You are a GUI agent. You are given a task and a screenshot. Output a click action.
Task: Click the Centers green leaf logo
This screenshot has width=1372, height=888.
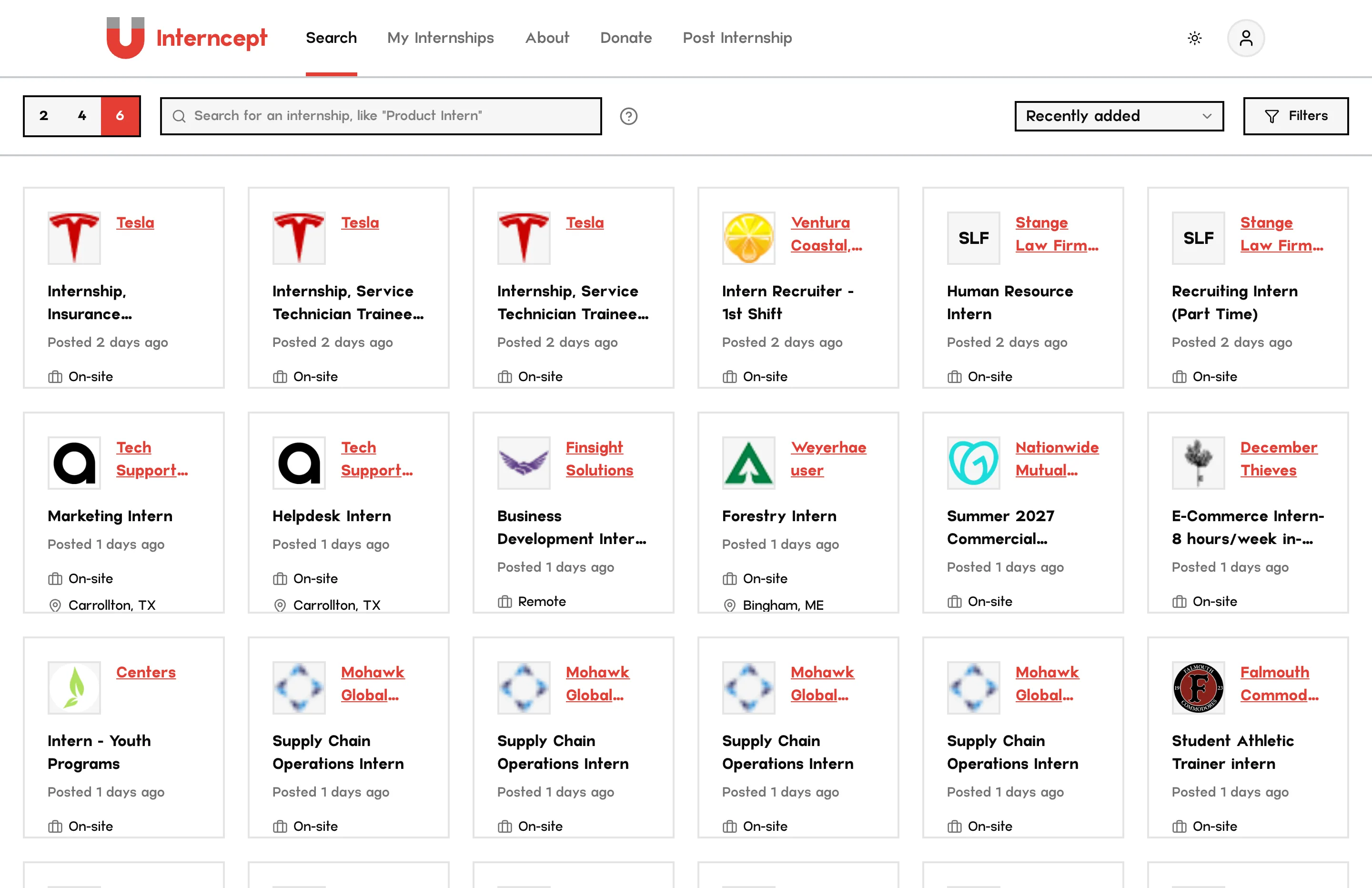pyautogui.click(x=74, y=687)
